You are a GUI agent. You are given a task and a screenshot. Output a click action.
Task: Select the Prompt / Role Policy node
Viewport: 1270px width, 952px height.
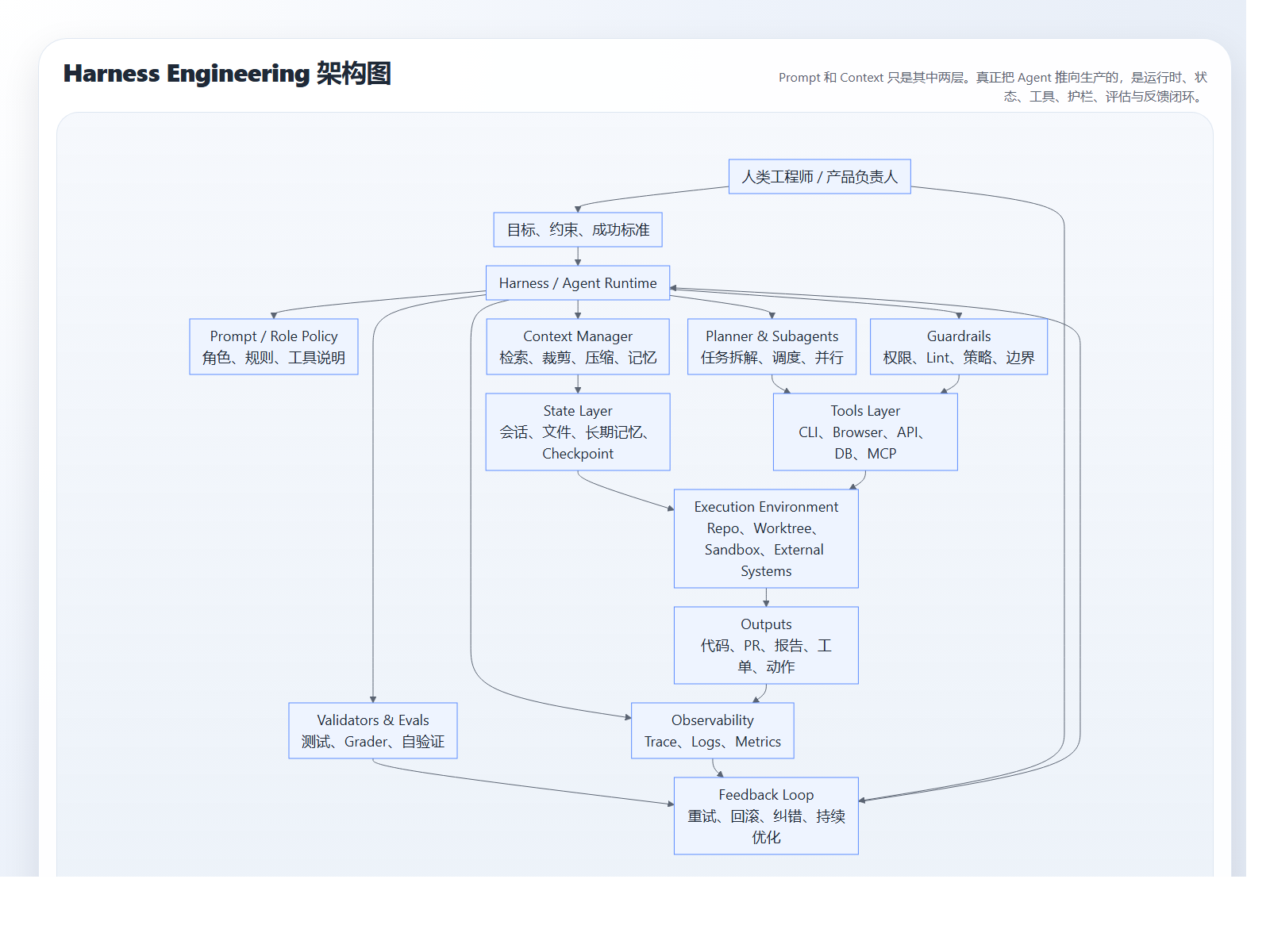[273, 347]
